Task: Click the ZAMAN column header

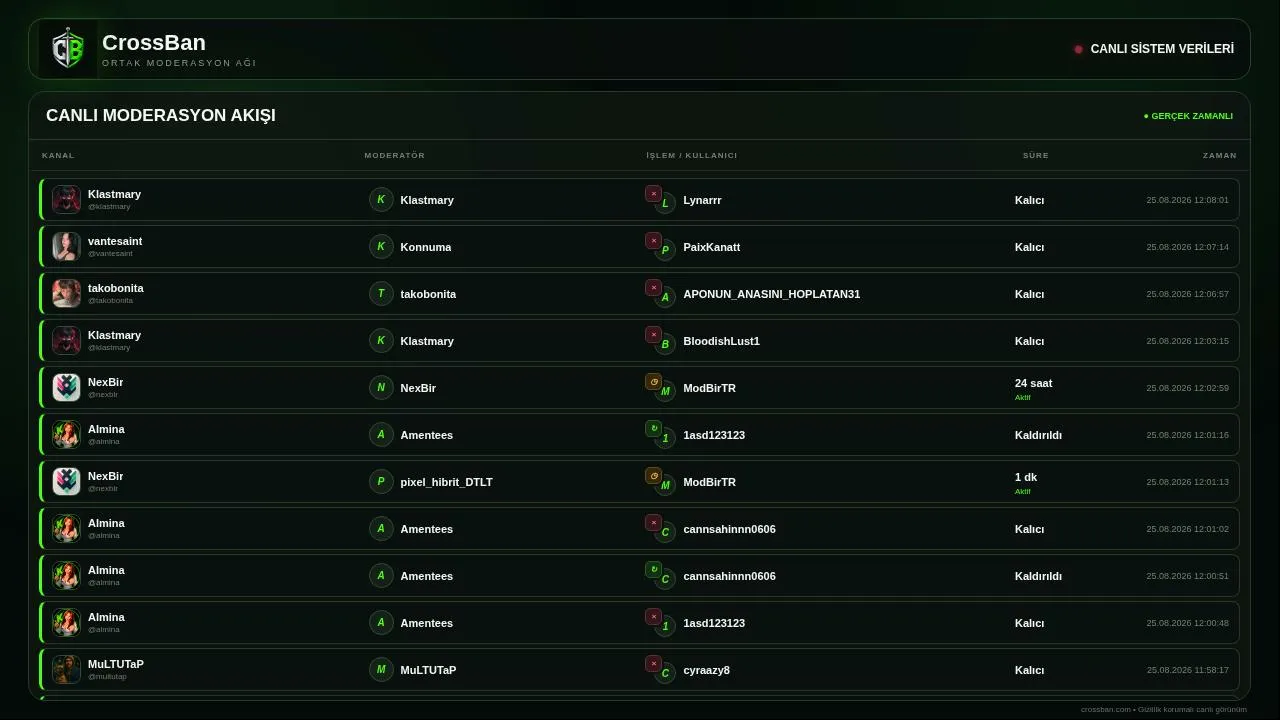Action: tap(1220, 156)
